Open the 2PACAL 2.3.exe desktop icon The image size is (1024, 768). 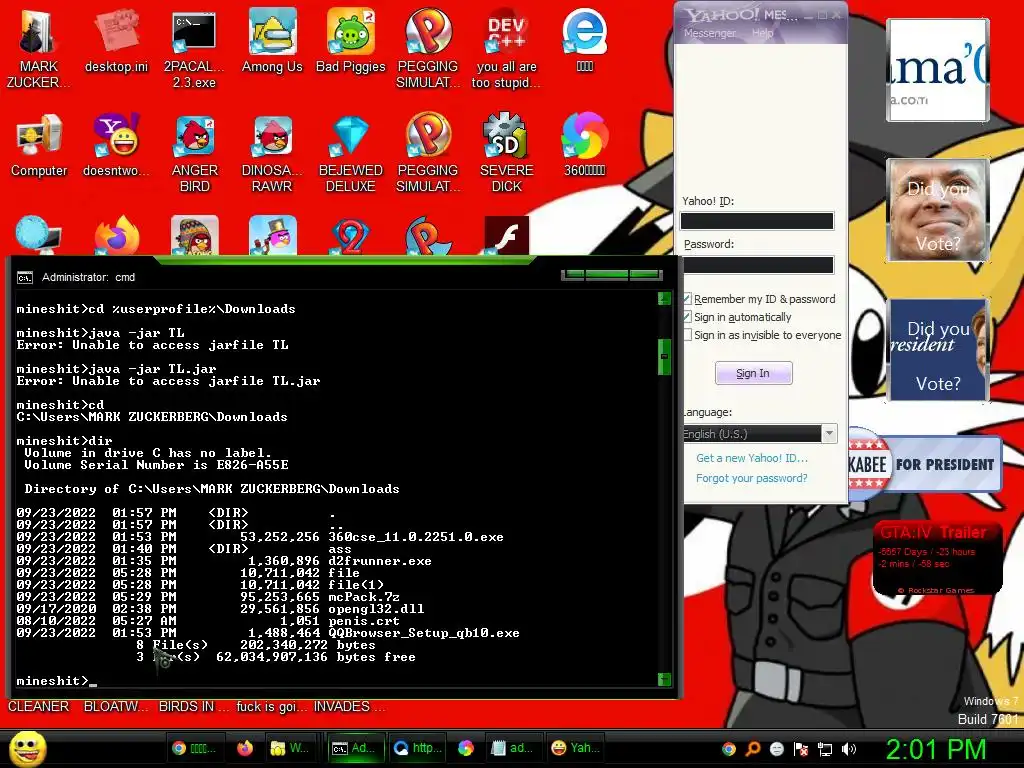pyautogui.click(x=194, y=48)
